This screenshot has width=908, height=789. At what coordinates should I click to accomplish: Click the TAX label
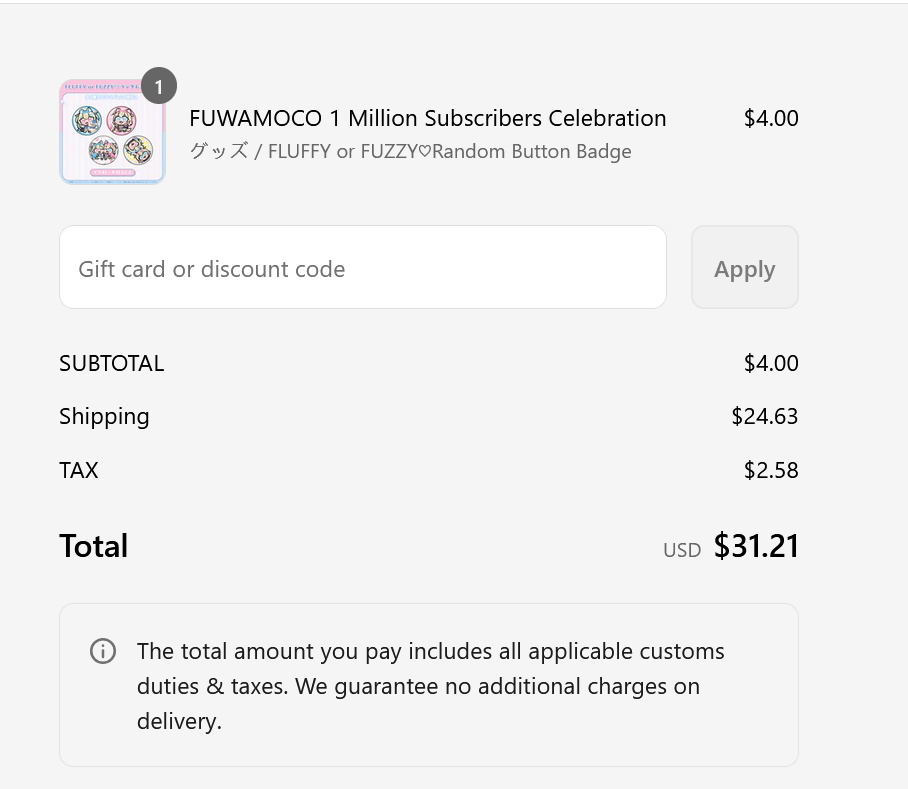click(x=79, y=470)
